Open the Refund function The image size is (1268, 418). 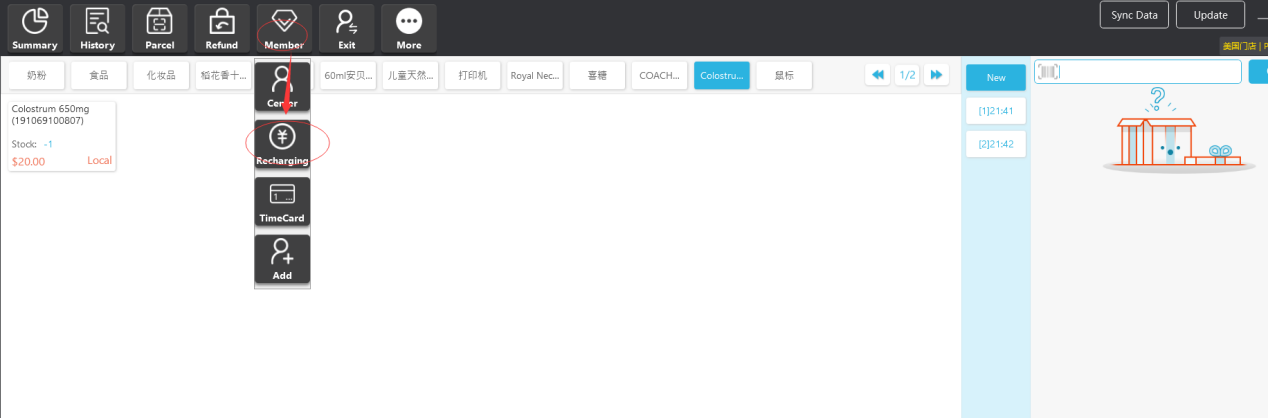pos(222,28)
